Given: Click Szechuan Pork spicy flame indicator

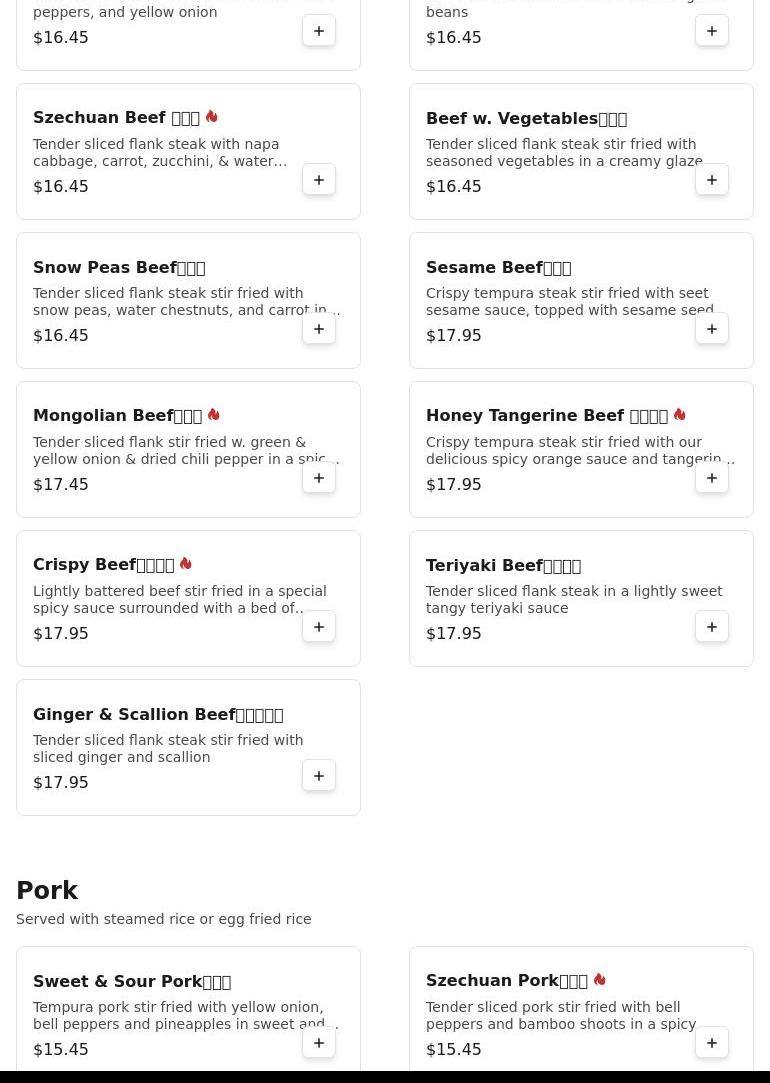Looking at the screenshot, I should click(599, 980).
